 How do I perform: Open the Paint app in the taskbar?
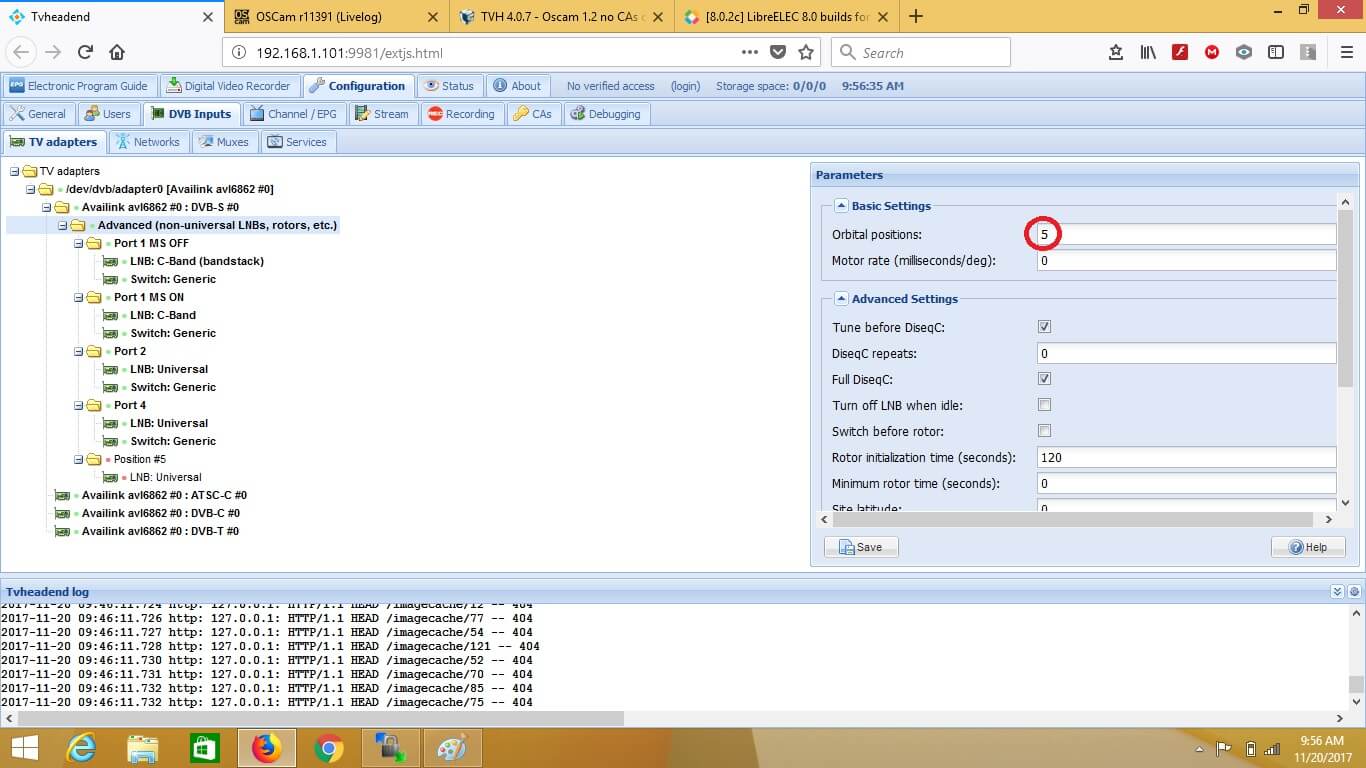[x=452, y=747]
